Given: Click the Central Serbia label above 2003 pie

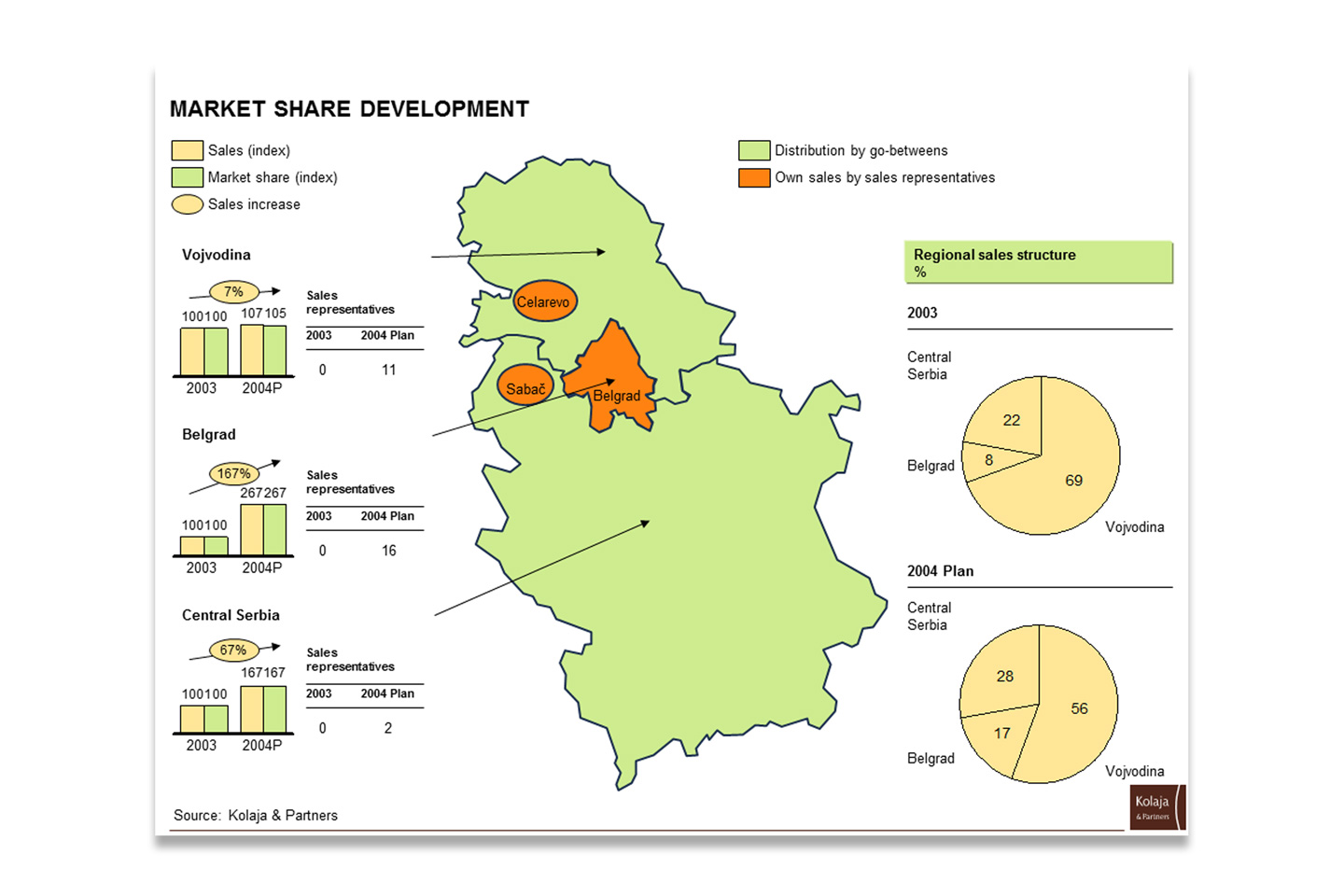Looking at the screenshot, I should 929,366.
